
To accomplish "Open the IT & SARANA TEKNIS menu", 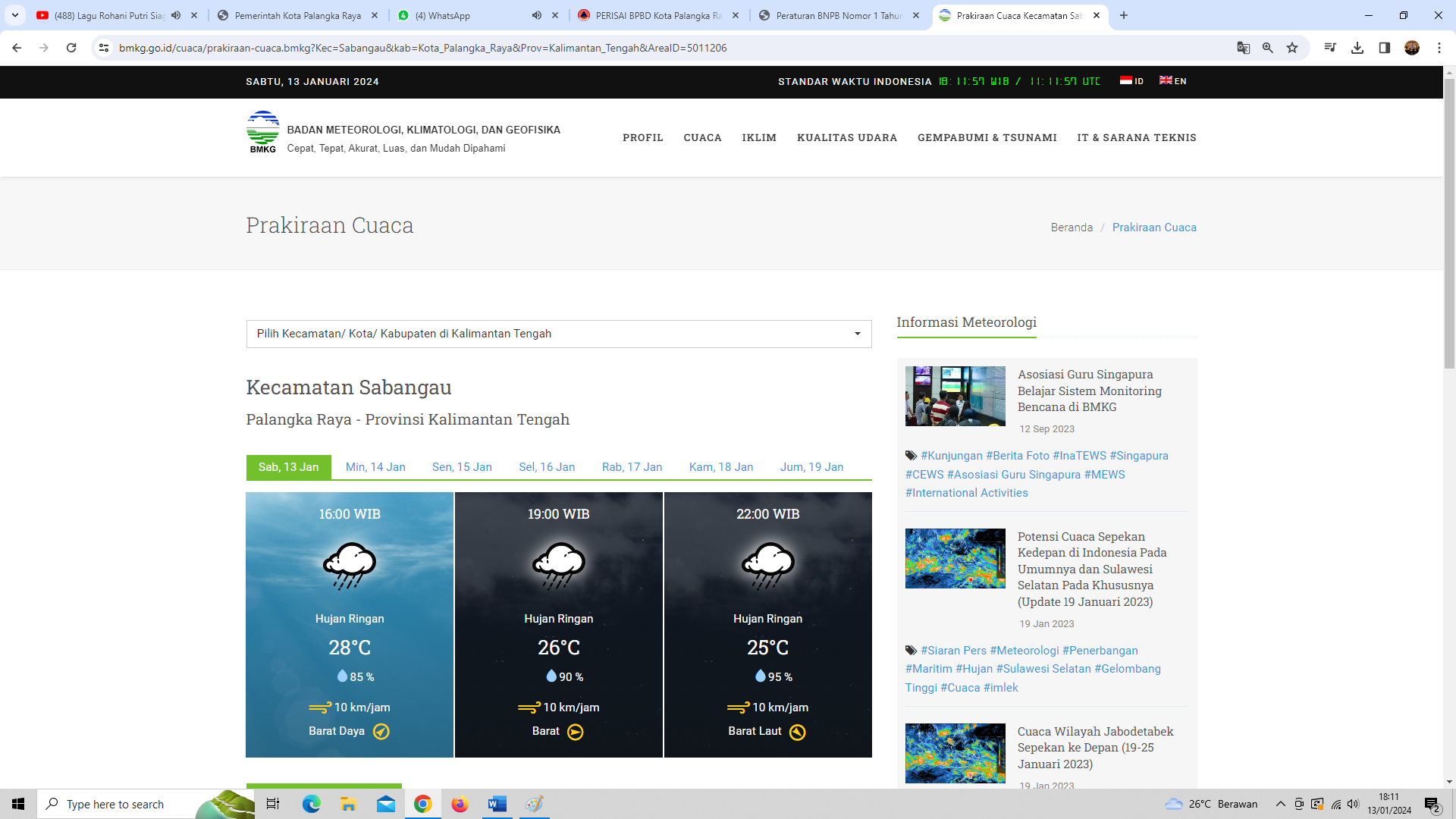I will 1137,137.
